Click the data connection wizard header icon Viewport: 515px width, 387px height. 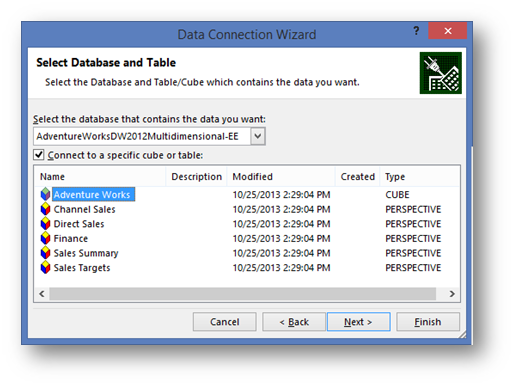coord(440,73)
